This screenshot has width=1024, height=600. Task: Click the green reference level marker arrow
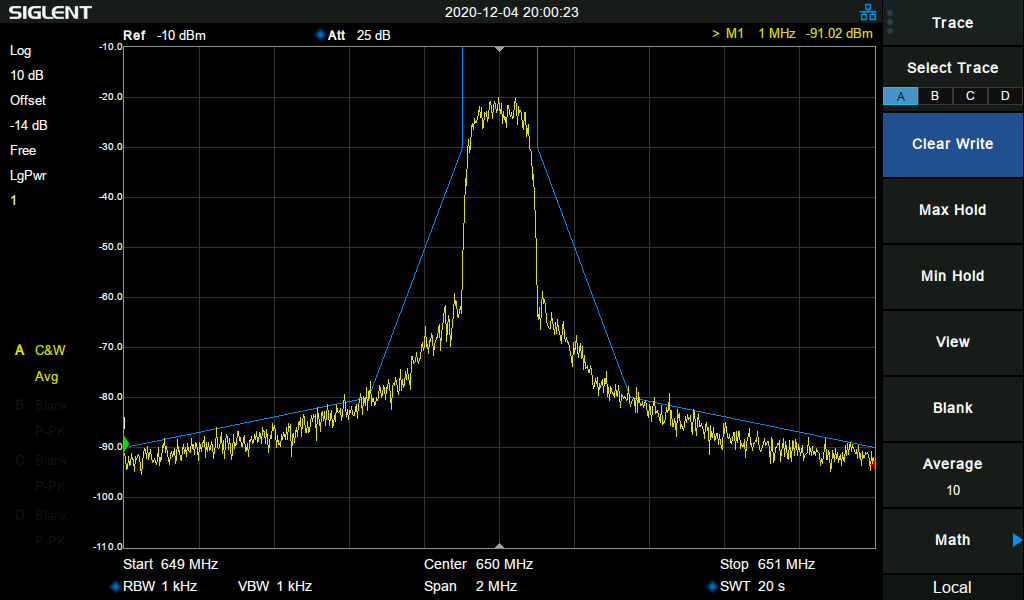pos(127,444)
